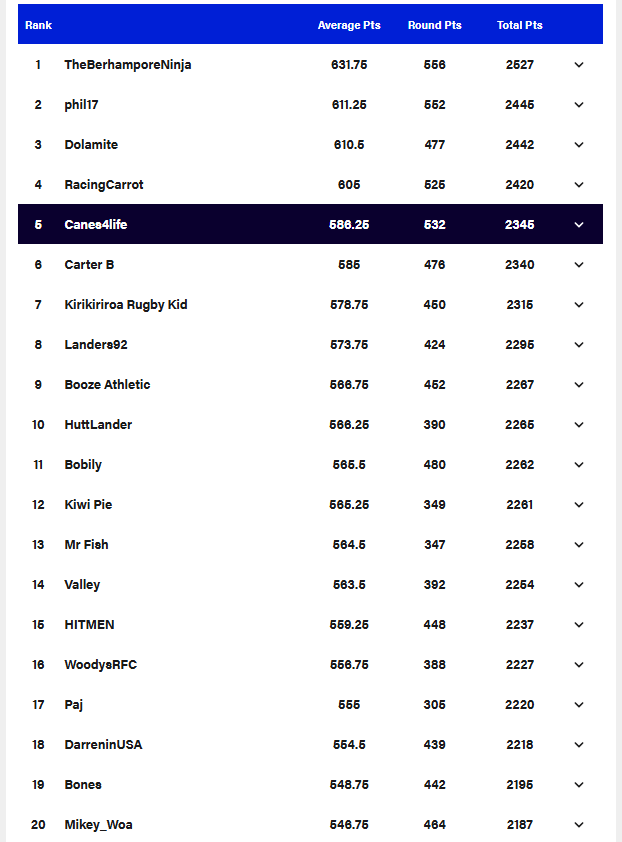This screenshot has height=842, width=622.
Task: Expand Kiwi Pie row chevron
Action: (579, 505)
